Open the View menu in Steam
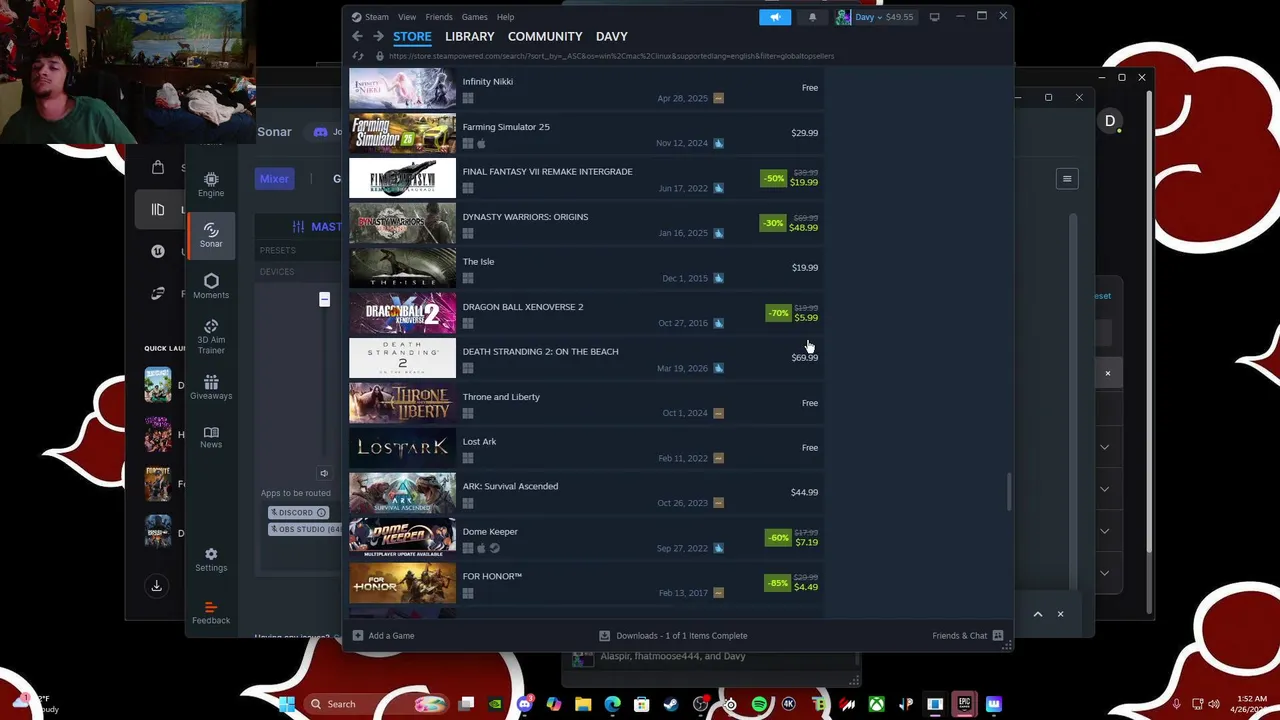The width and height of the screenshot is (1280, 720). coord(407,17)
